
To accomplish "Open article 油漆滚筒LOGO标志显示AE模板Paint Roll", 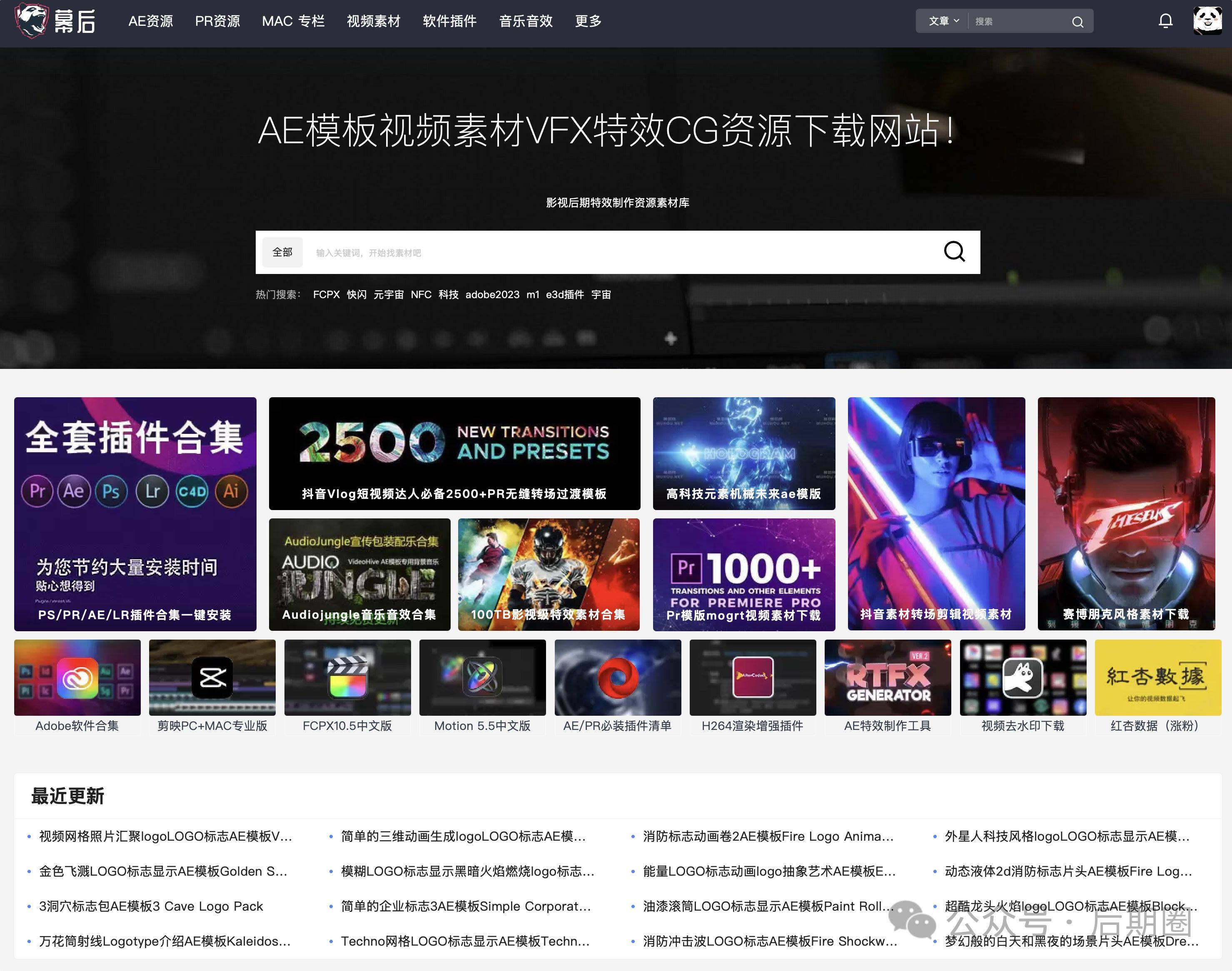I will (769, 906).
